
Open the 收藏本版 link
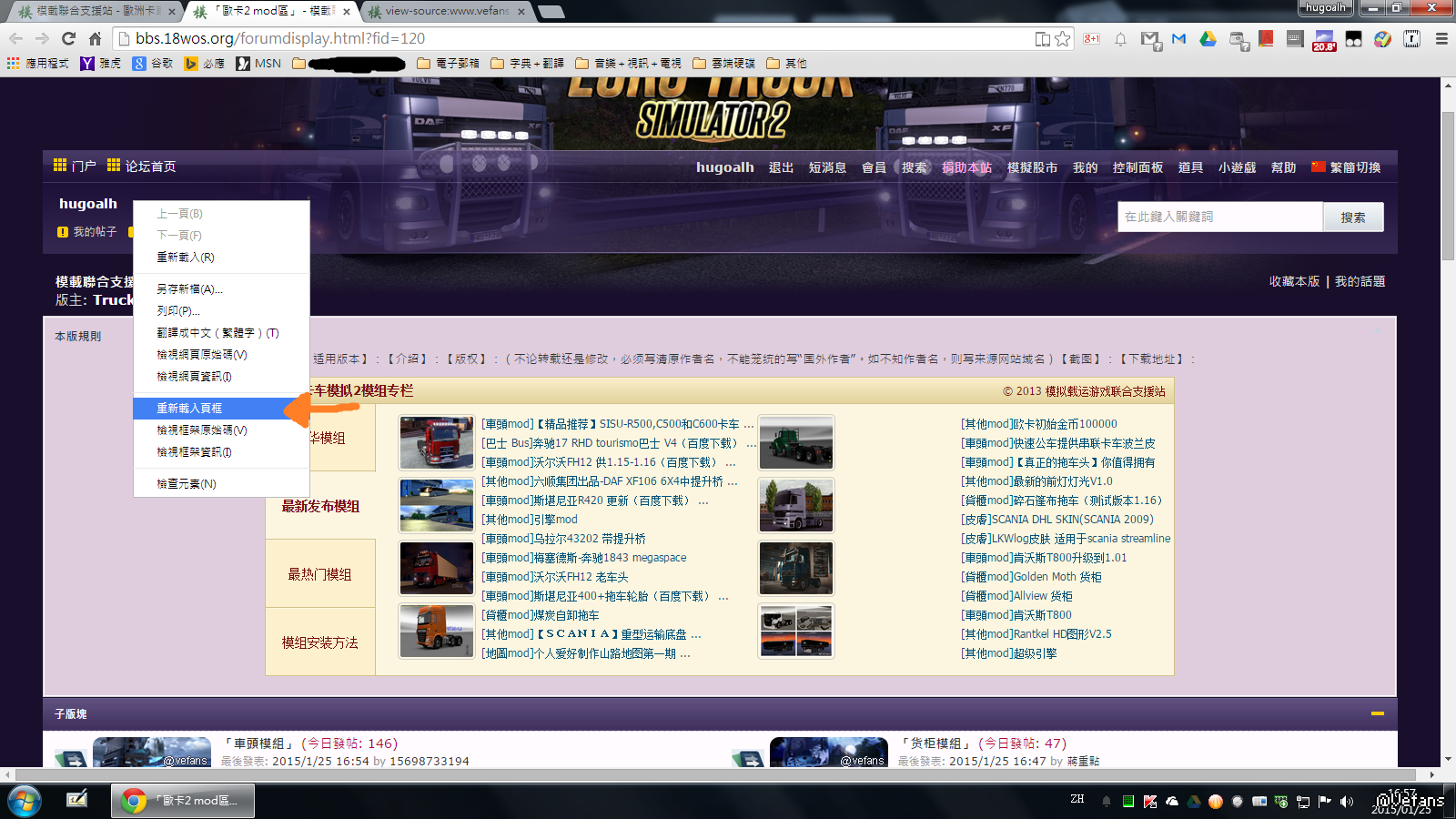click(x=1294, y=282)
